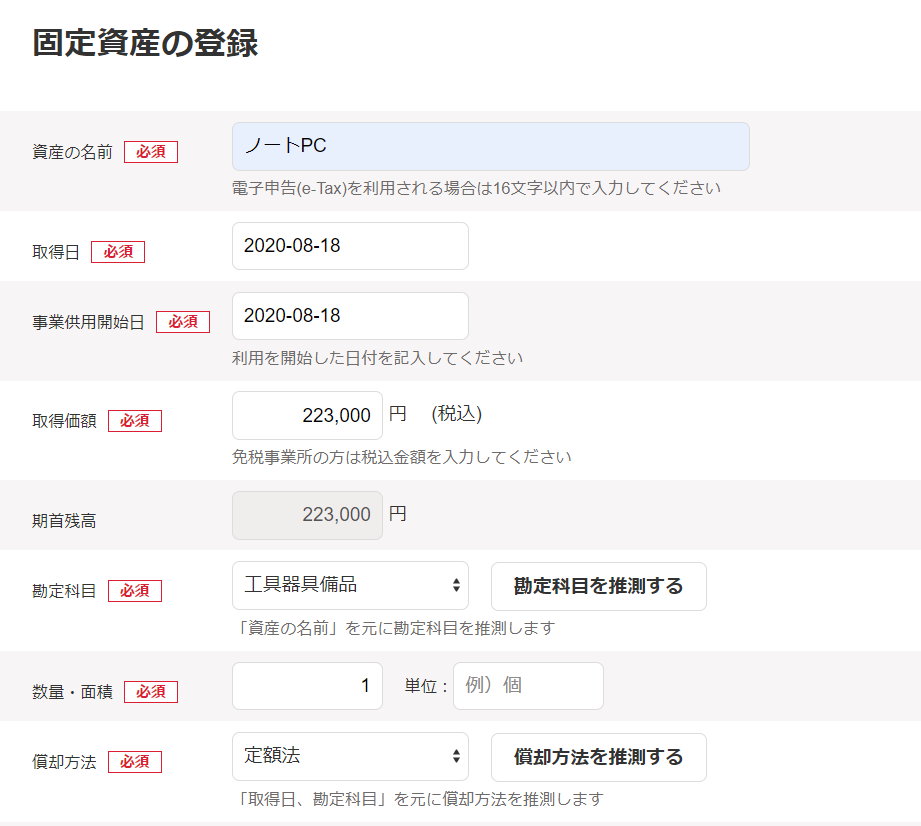Open the 償却方法 dropdown showing 定額法
The width and height of the screenshot is (921, 826).
pos(350,756)
